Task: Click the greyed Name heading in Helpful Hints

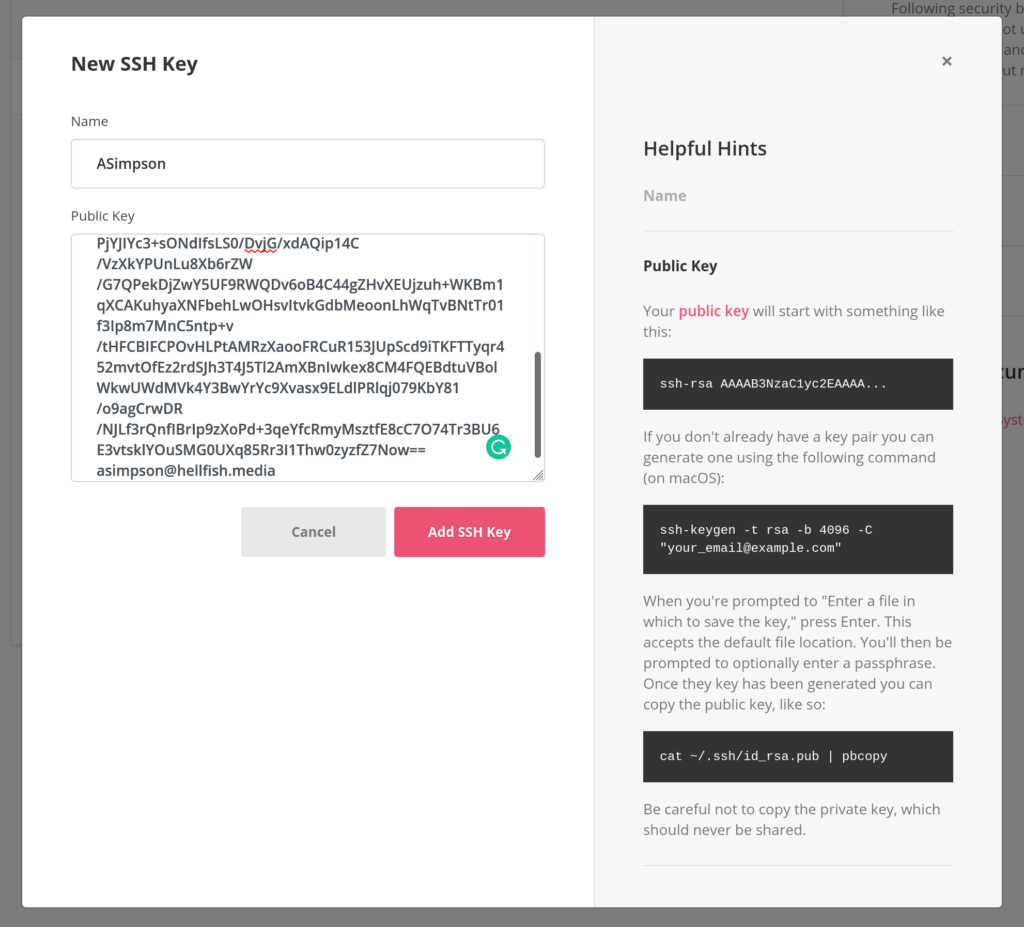Action: point(664,196)
